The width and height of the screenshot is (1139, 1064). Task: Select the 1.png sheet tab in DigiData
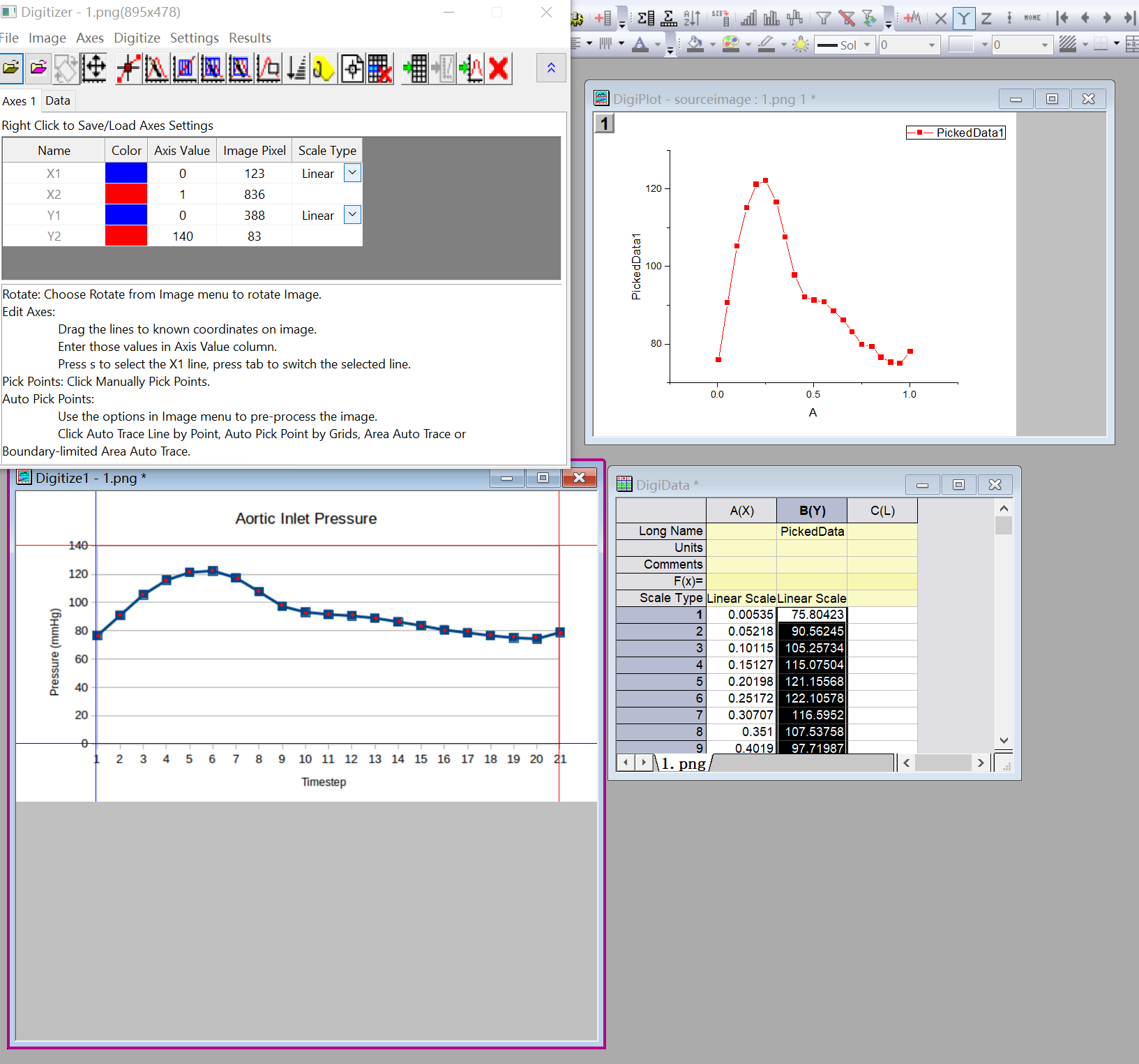pyautogui.click(x=683, y=763)
